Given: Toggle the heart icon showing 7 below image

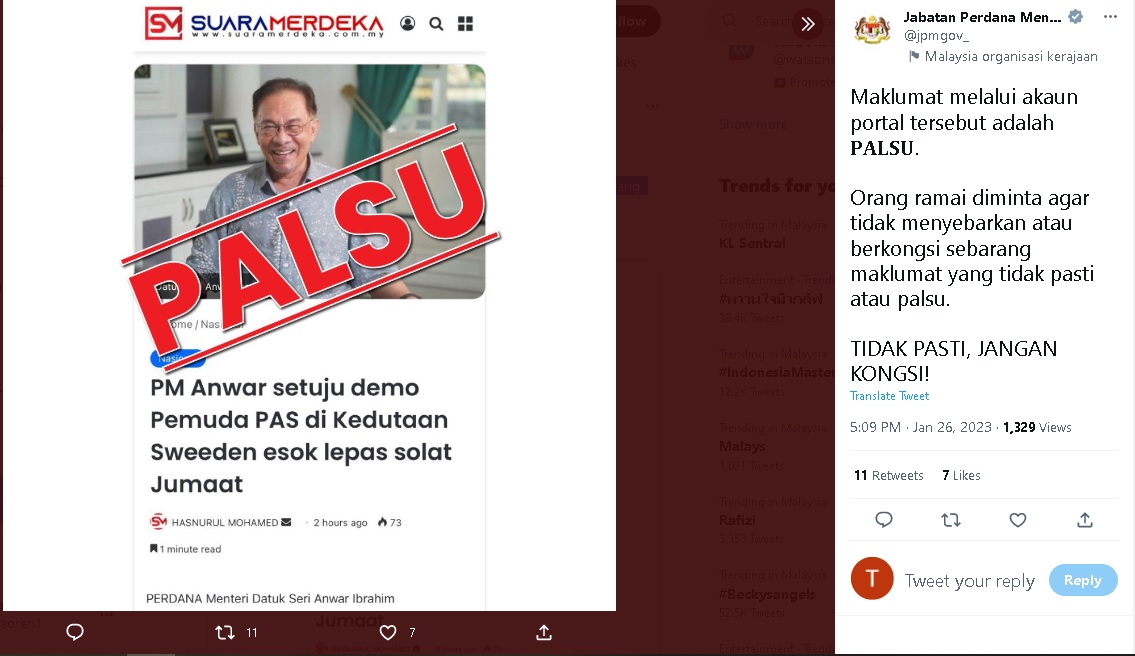Looking at the screenshot, I should [388, 633].
